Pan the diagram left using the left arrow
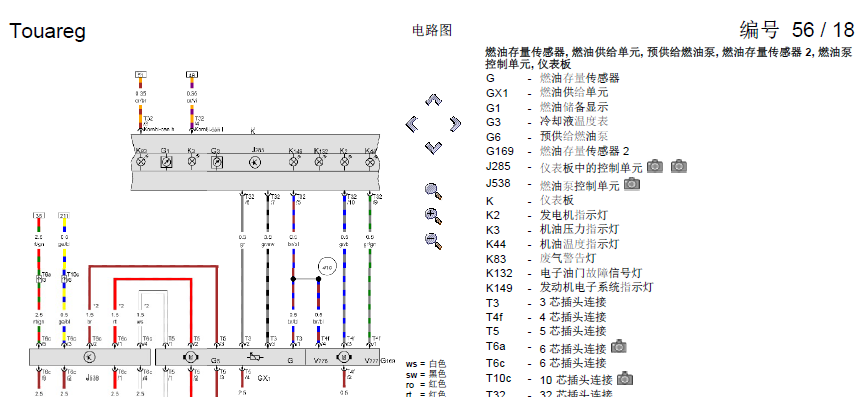 [413, 124]
